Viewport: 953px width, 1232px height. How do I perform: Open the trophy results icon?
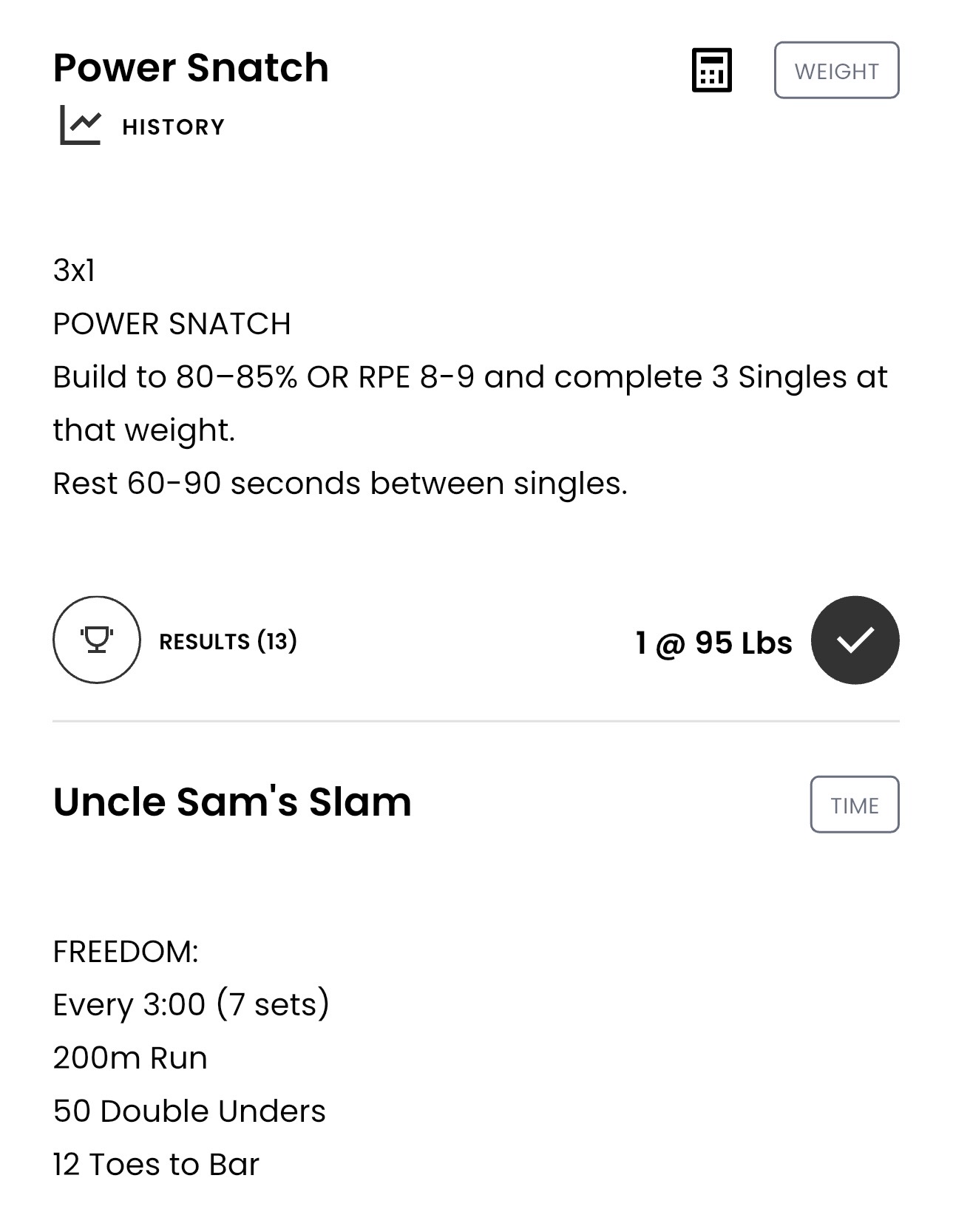click(x=97, y=640)
